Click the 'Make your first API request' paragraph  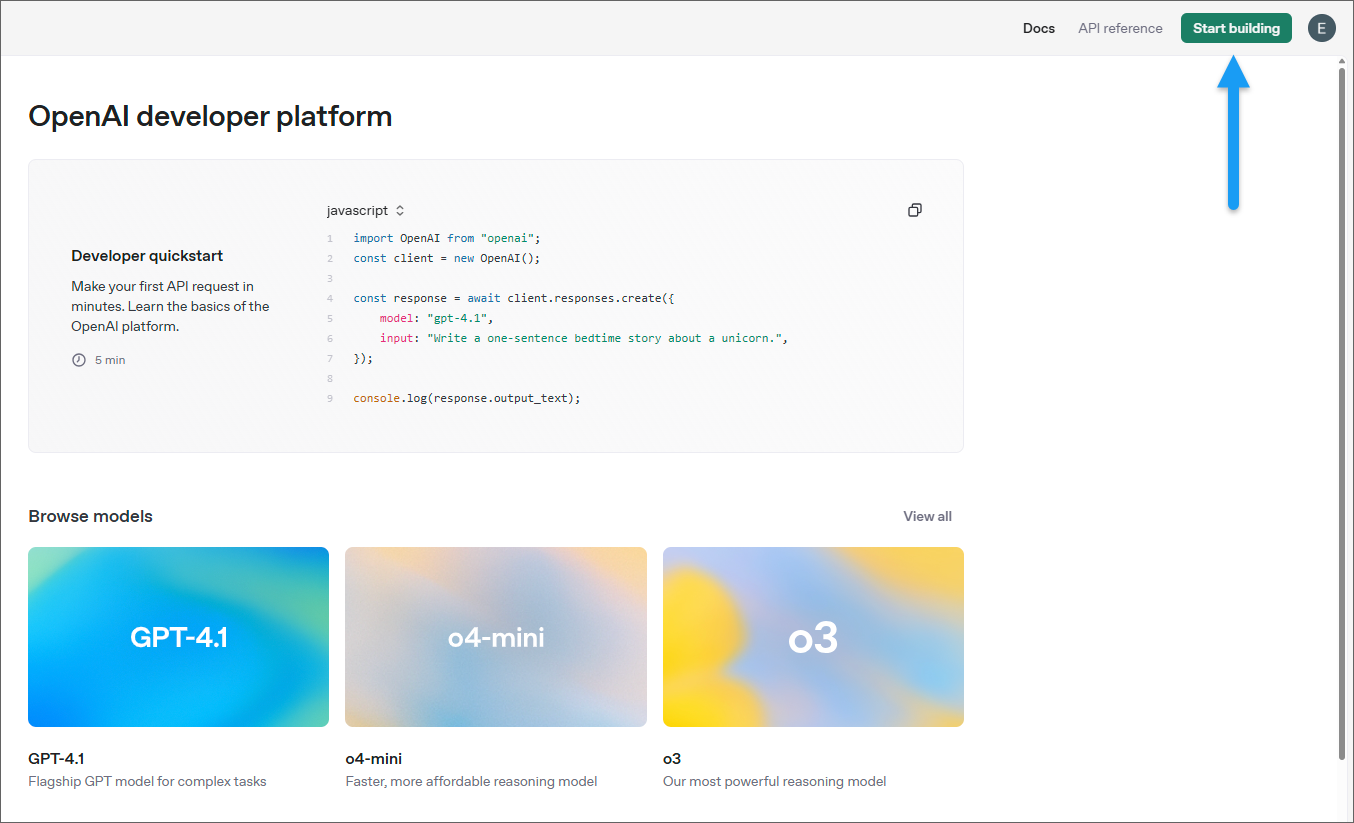pos(170,306)
